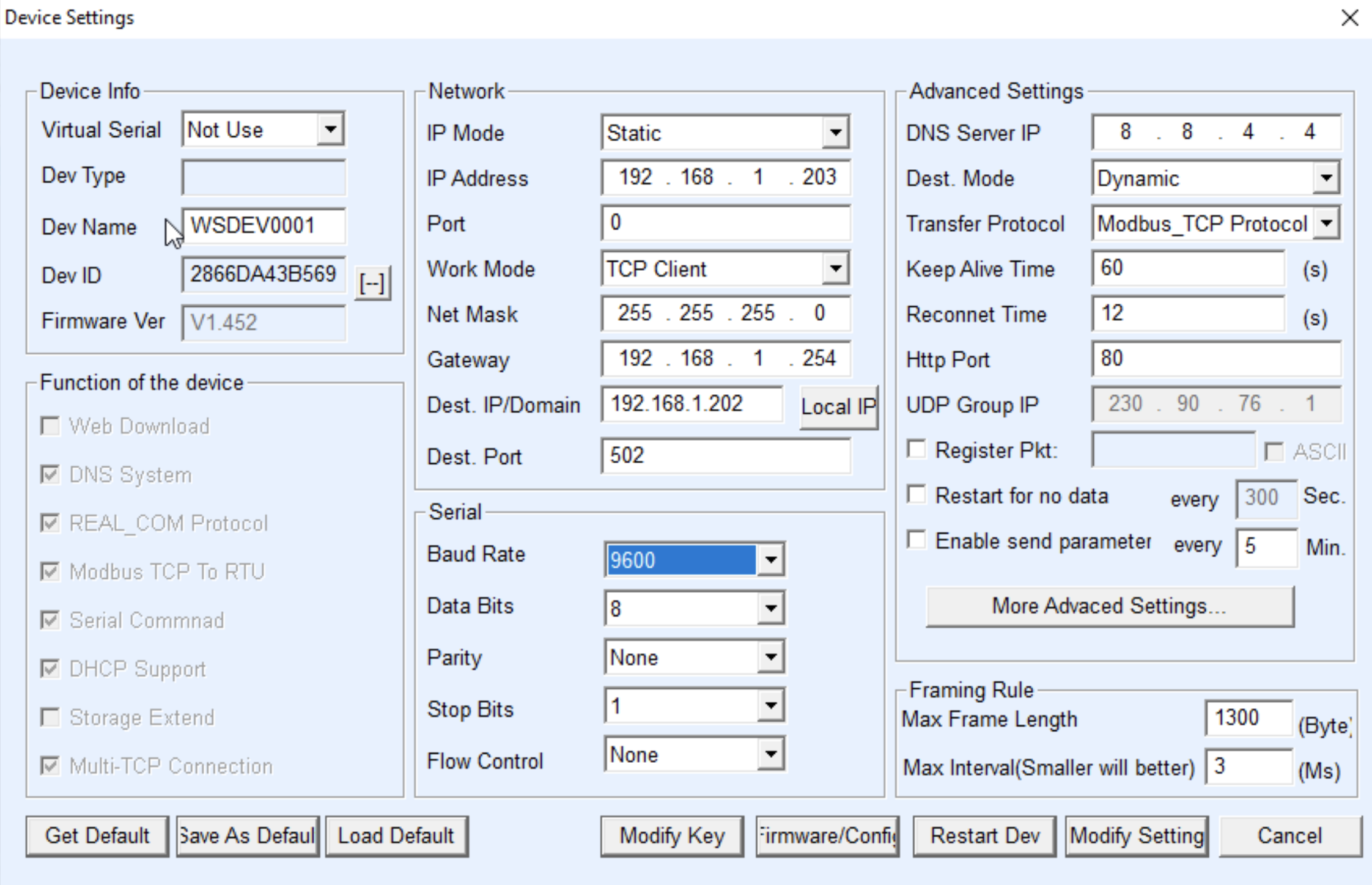Expand the Baud Rate dropdown
Viewport: 1372px width, 885px height.
coord(772,559)
